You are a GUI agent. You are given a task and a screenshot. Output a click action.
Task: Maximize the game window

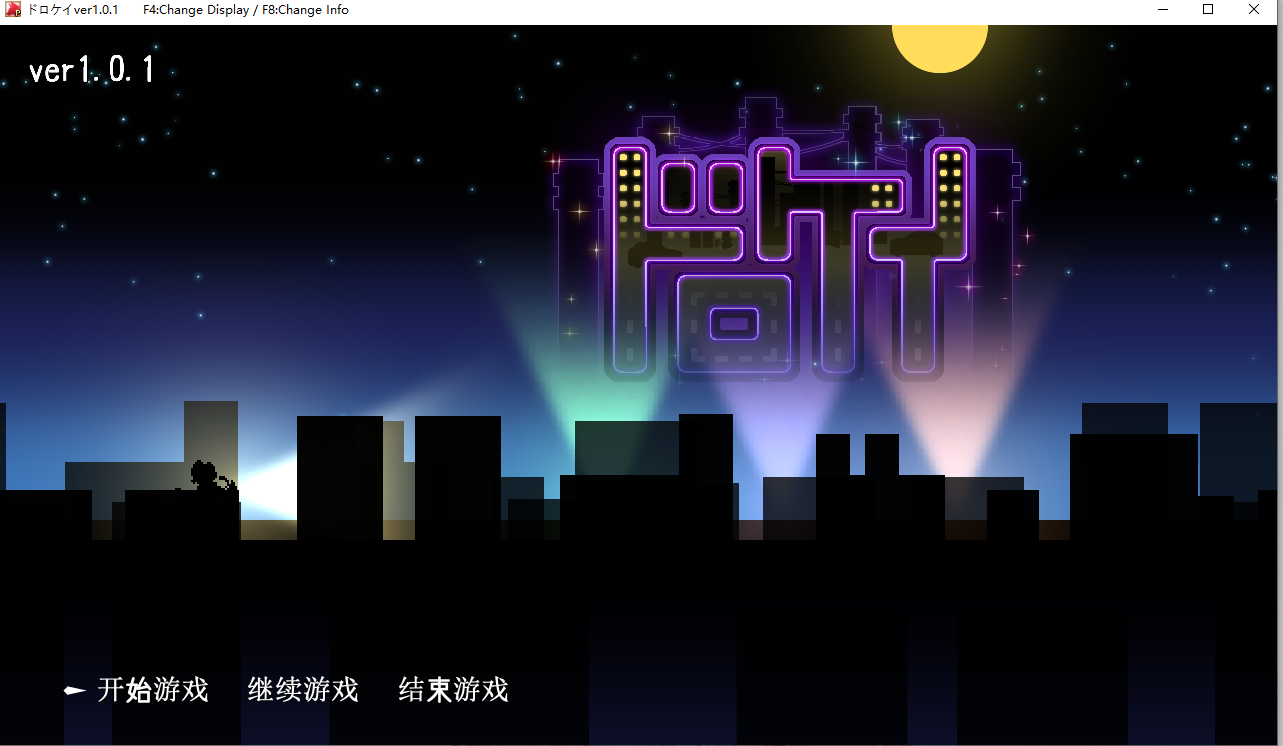pyautogui.click(x=1207, y=9)
